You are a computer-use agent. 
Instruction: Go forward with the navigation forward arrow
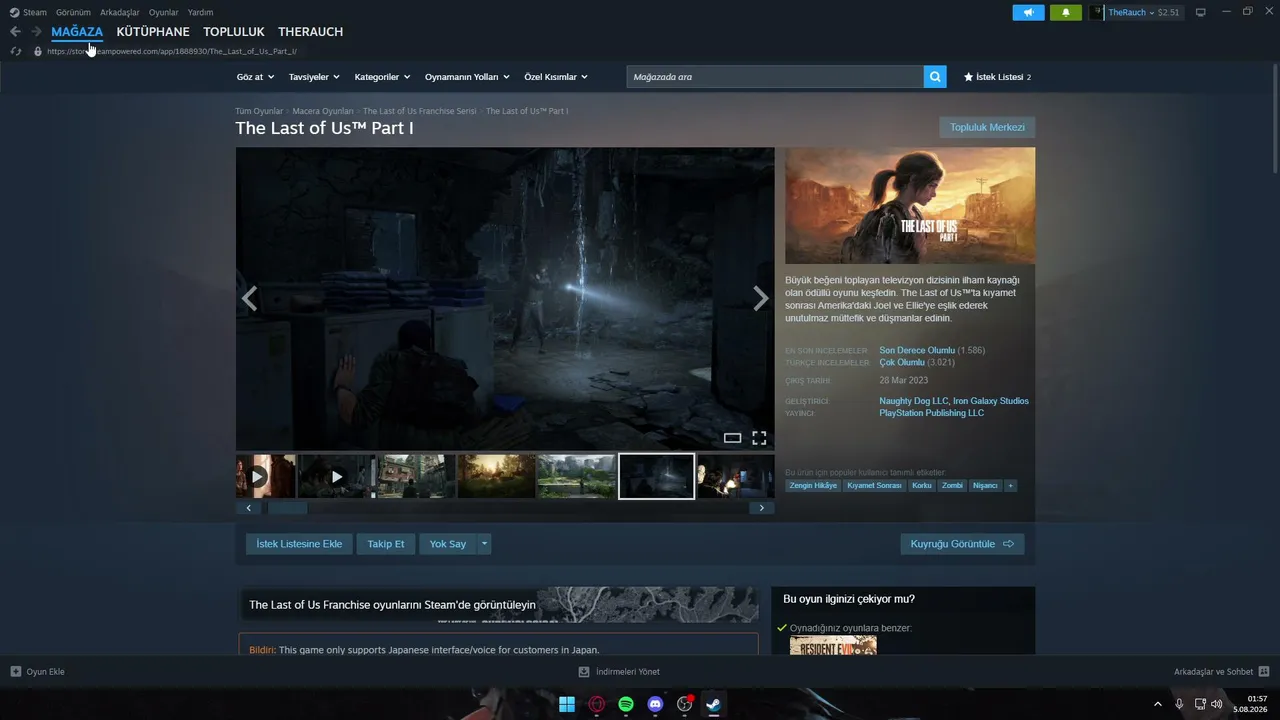pyautogui.click(x=36, y=32)
